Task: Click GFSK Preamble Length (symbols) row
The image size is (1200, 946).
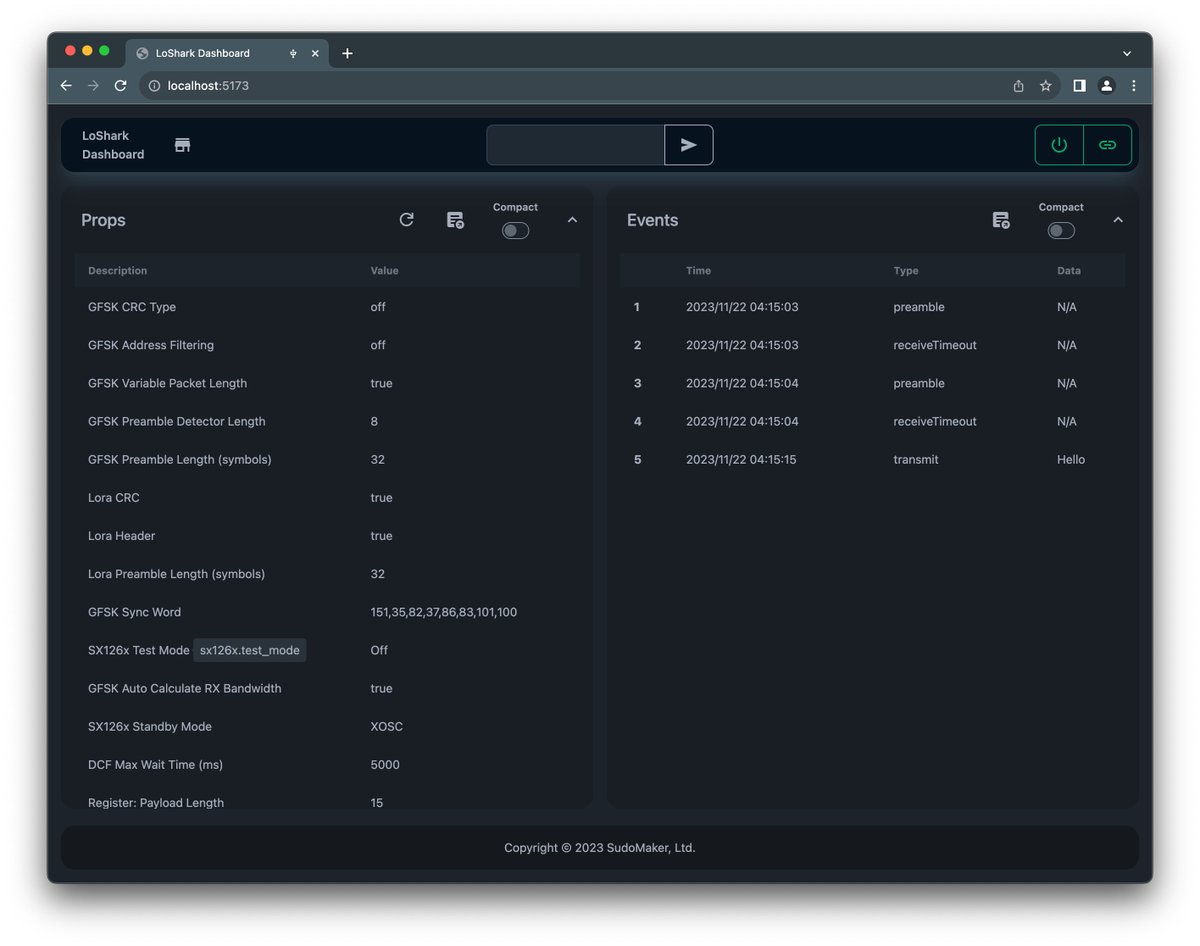Action: pyautogui.click(x=327, y=460)
